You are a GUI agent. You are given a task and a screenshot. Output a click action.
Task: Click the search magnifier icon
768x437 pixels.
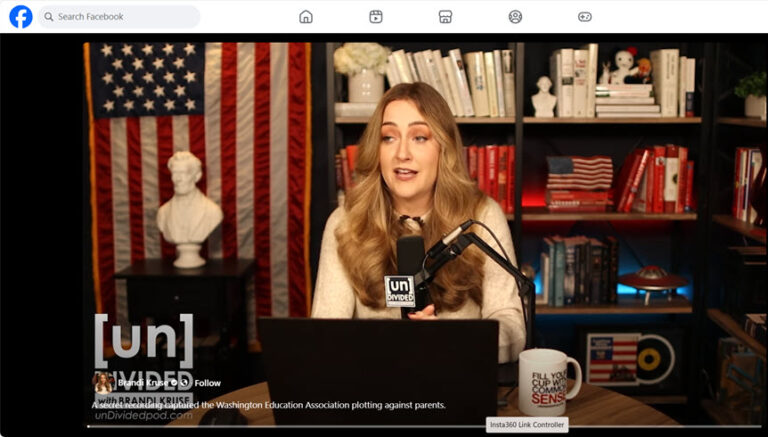pyautogui.click(x=48, y=17)
